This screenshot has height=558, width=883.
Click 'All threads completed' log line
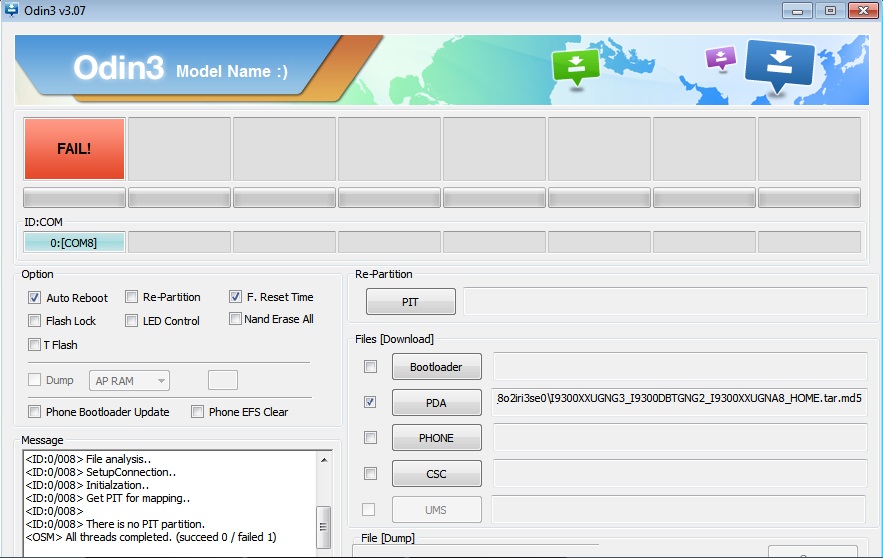(151, 537)
